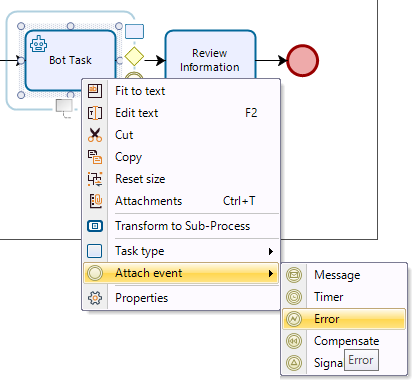The height and width of the screenshot is (380, 412).
Task: Click the Timer clock event icon
Action: [294, 297]
